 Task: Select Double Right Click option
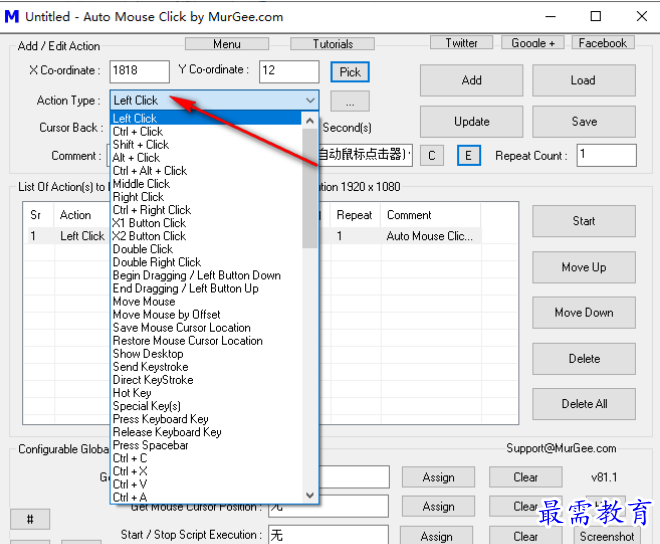(x=206, y=262)
